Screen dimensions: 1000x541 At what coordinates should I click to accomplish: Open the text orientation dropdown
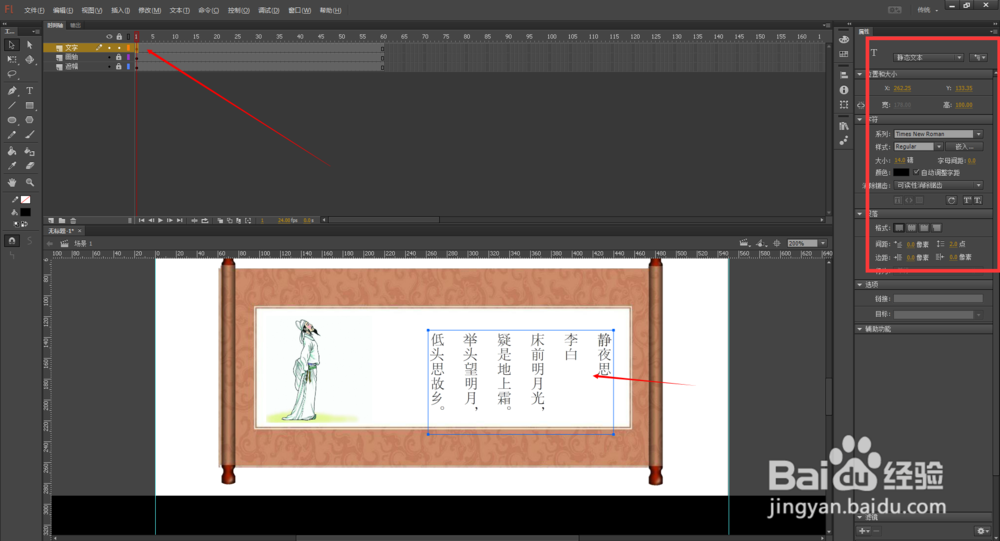point(978,57)
